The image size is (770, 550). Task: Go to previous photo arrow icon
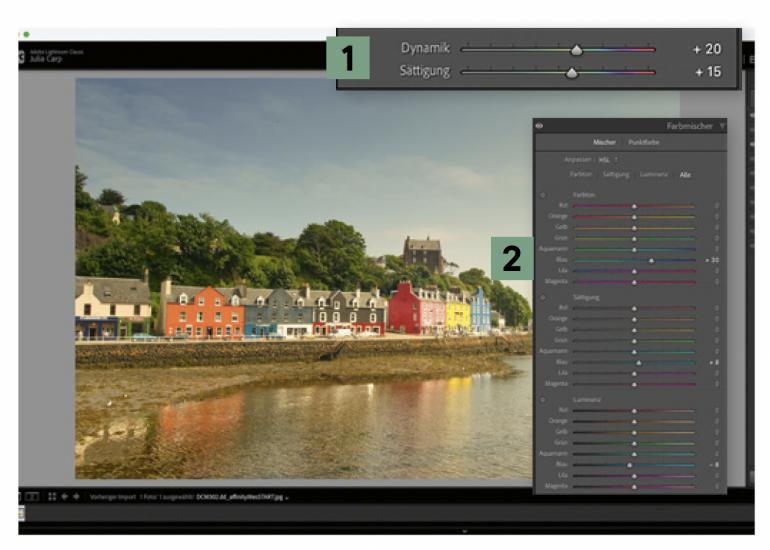[x=64, y=497]
